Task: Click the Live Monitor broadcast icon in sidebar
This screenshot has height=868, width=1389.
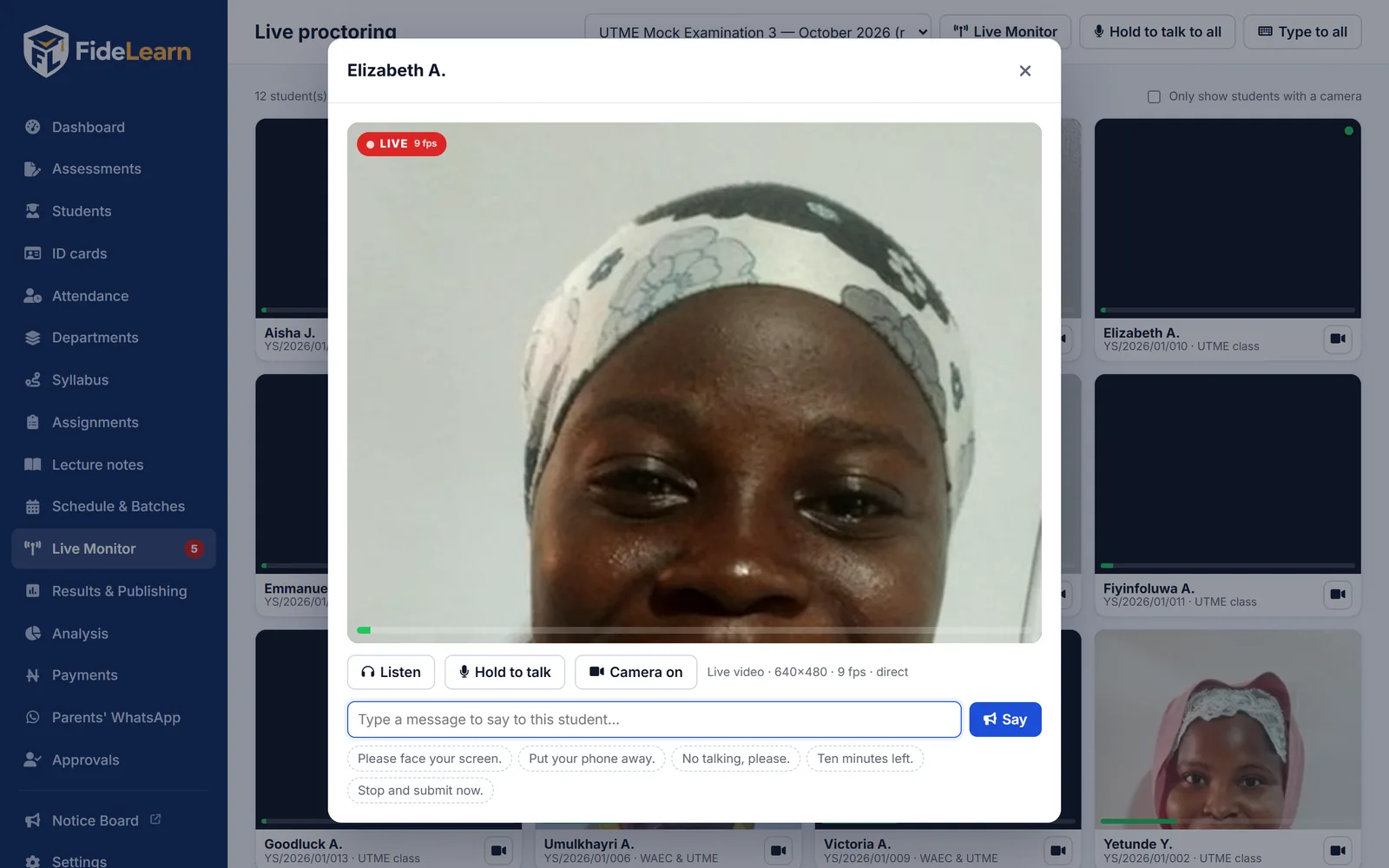Action: pyautogui.click(x=33, y=549)
